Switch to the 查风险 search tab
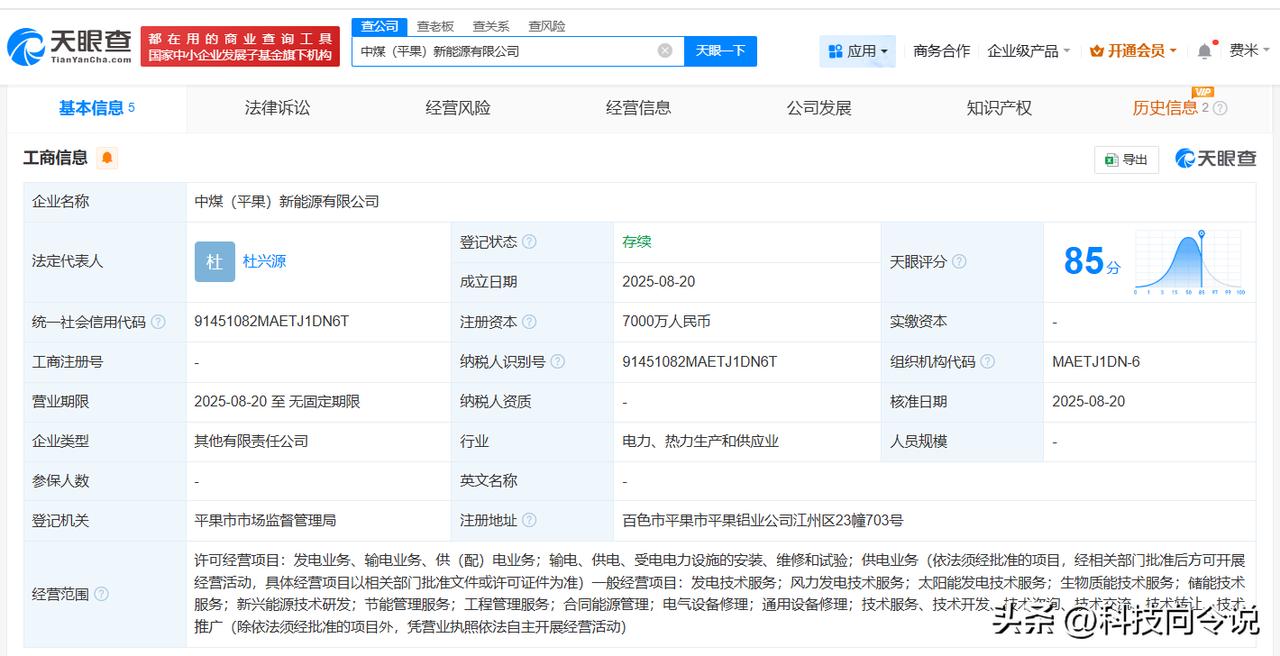The image size is (1280, 656). coord(547,26)
